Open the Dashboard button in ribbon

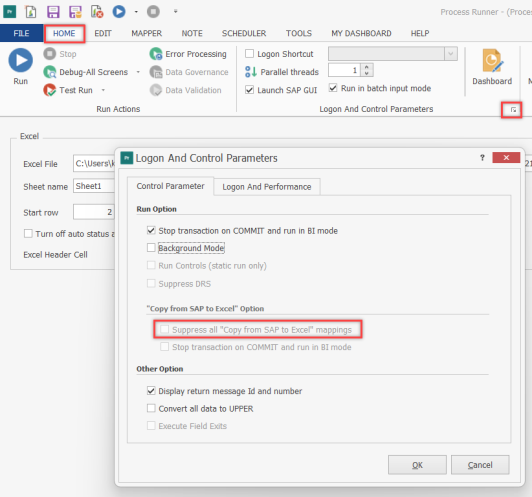492,67
